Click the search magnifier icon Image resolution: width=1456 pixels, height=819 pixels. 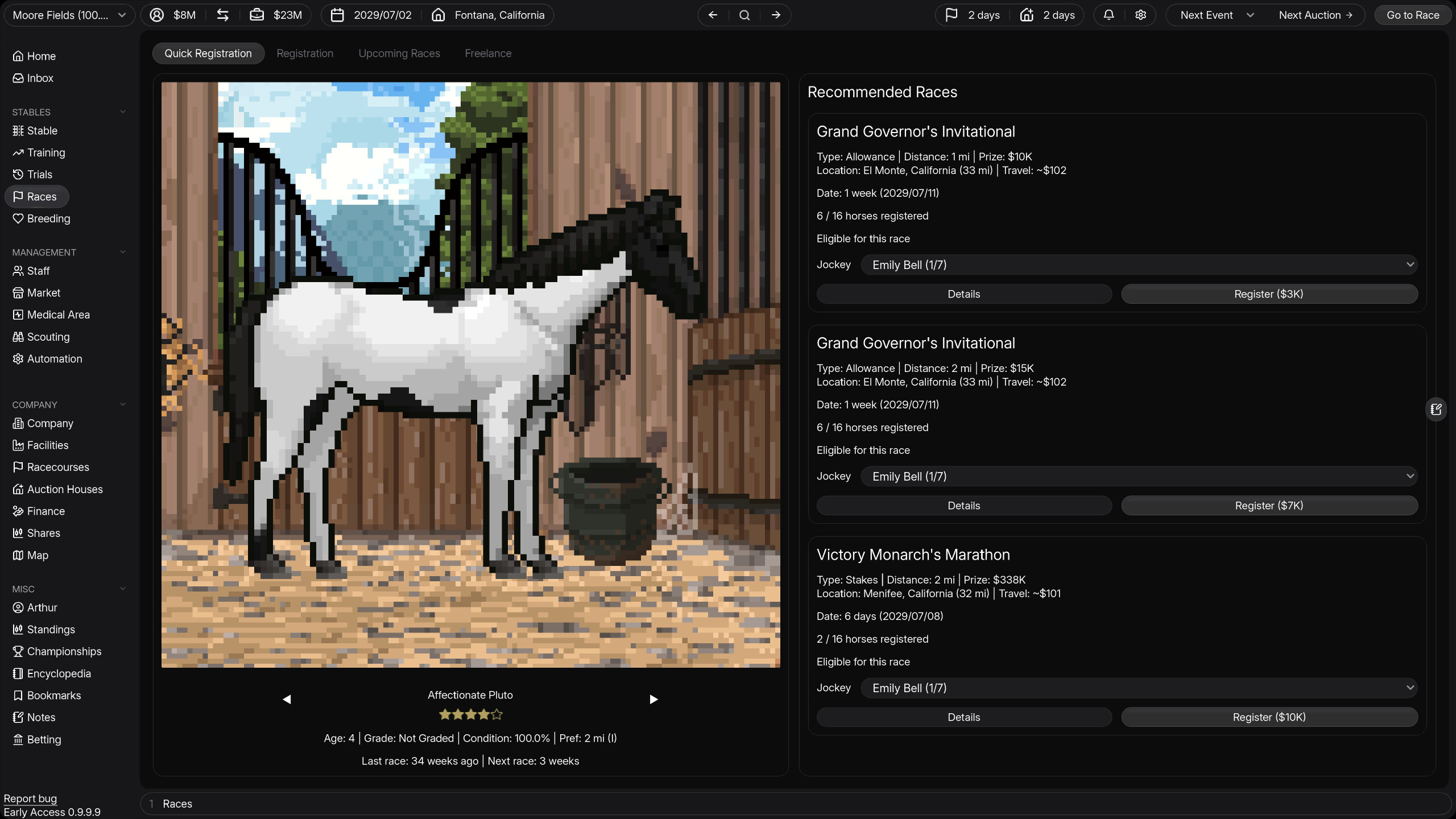pos(744,15)
